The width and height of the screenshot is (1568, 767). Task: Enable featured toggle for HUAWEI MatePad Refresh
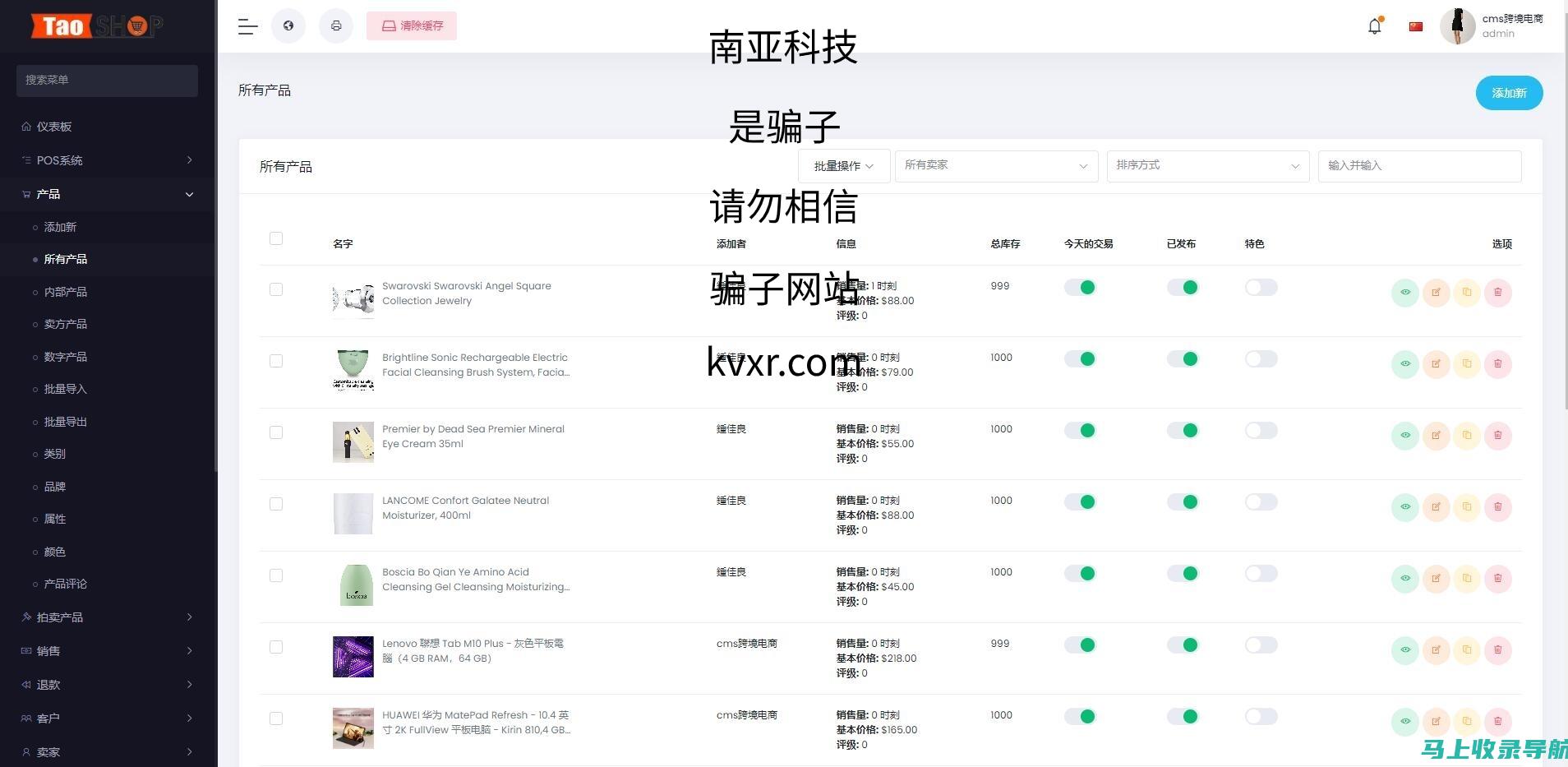coord(1261,716)
